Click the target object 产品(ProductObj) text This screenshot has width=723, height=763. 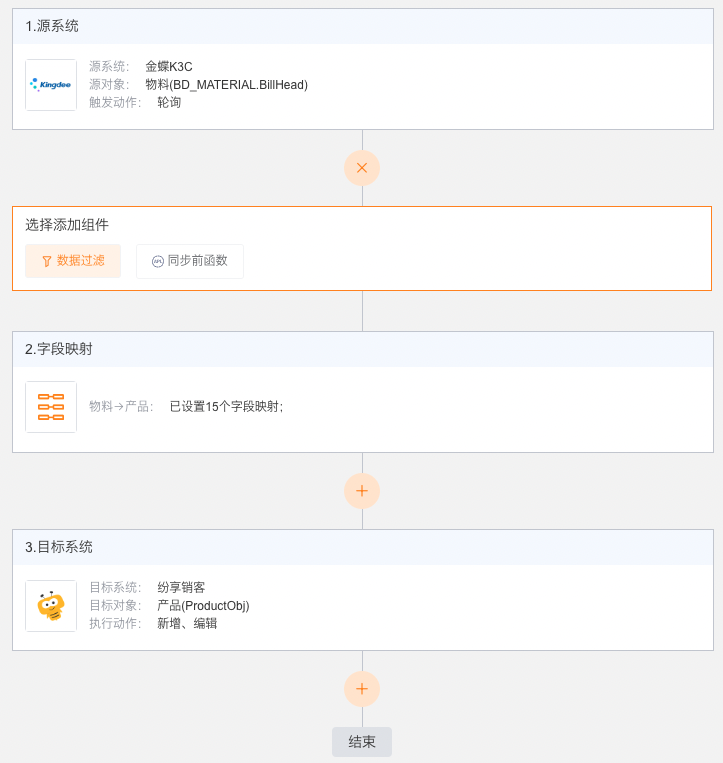203,605
